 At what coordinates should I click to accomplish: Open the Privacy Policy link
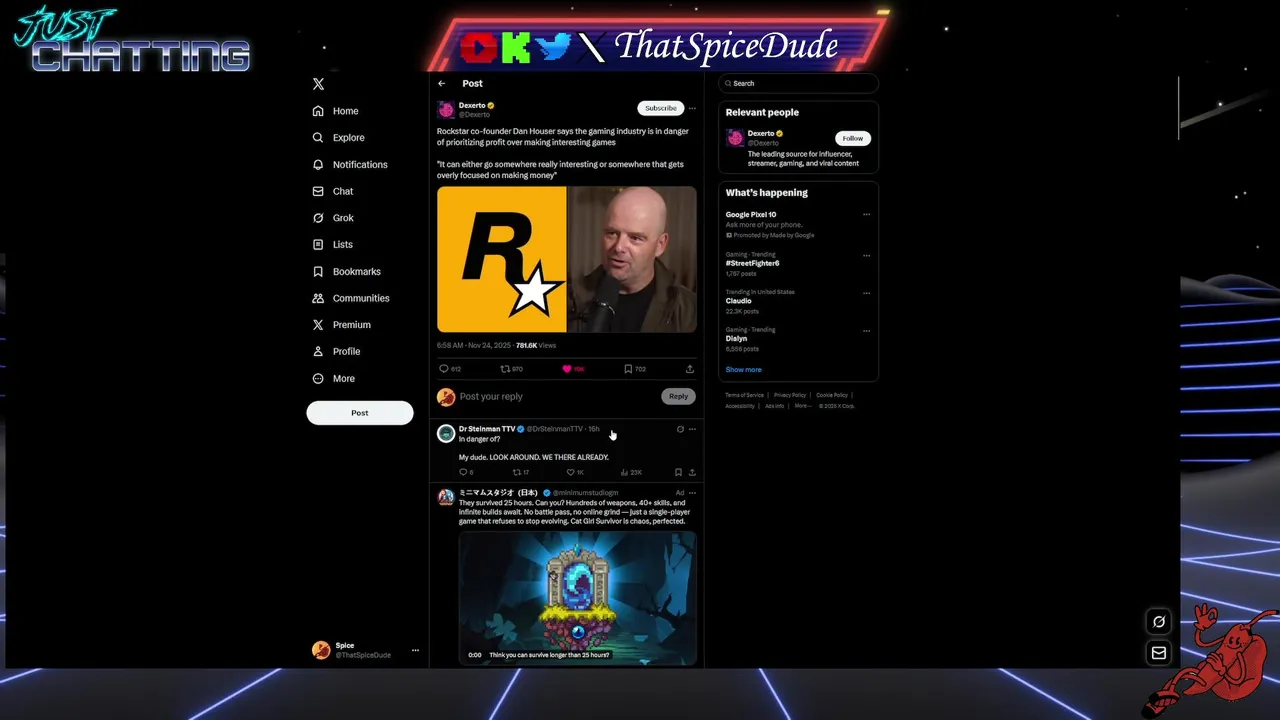pos(789,395)
